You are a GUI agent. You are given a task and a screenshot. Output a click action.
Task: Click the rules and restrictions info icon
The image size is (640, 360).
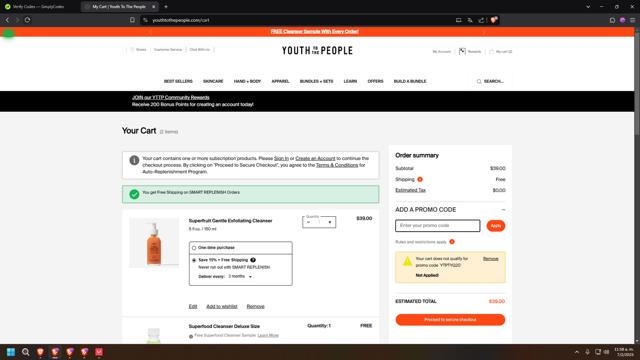(452, 242)
